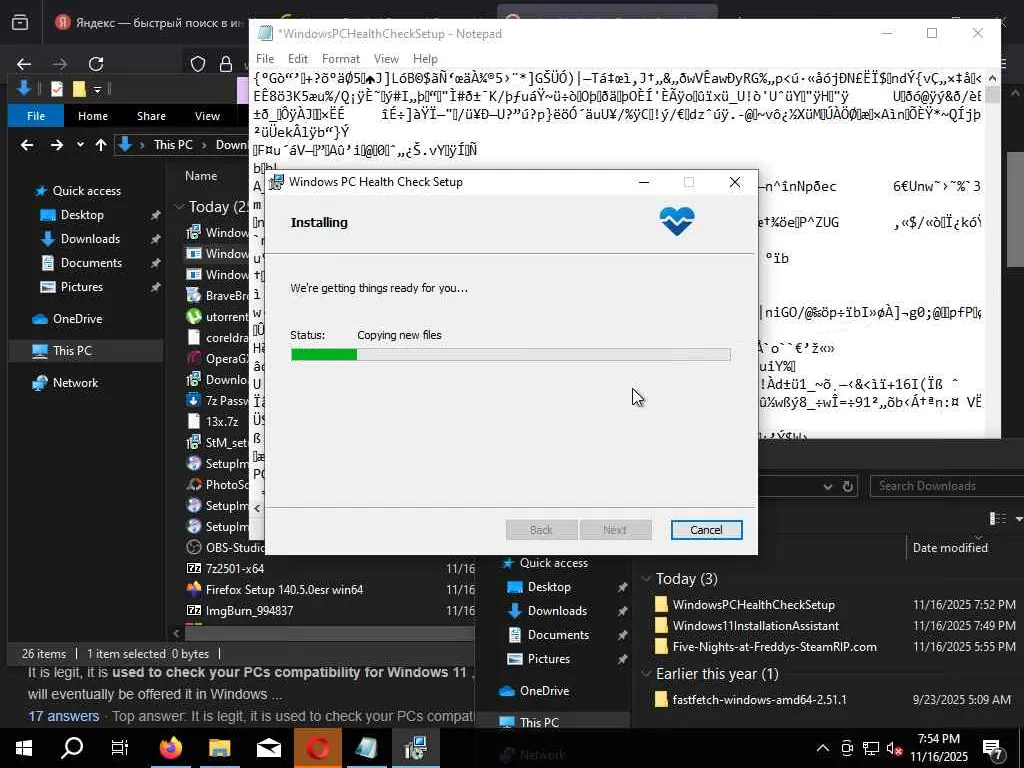This screenshot has height=768, width=1024.
Task: Select This PC in left navigation pane
Action: pos(72,351)
